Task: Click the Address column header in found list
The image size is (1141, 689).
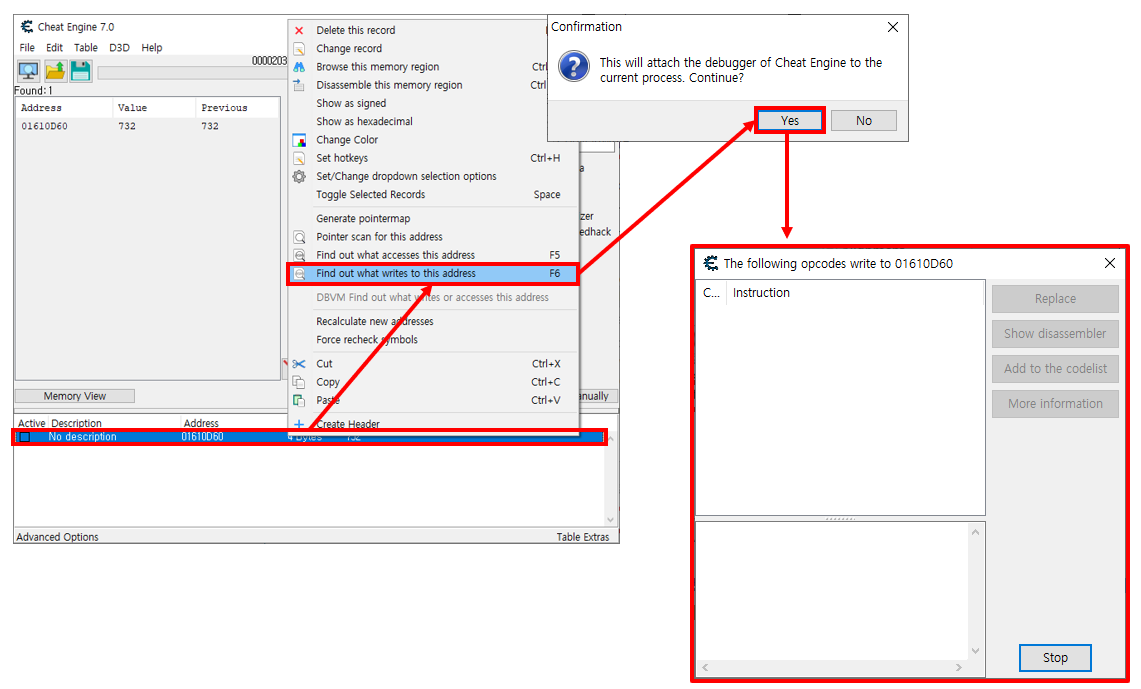Action: [64, 108]
